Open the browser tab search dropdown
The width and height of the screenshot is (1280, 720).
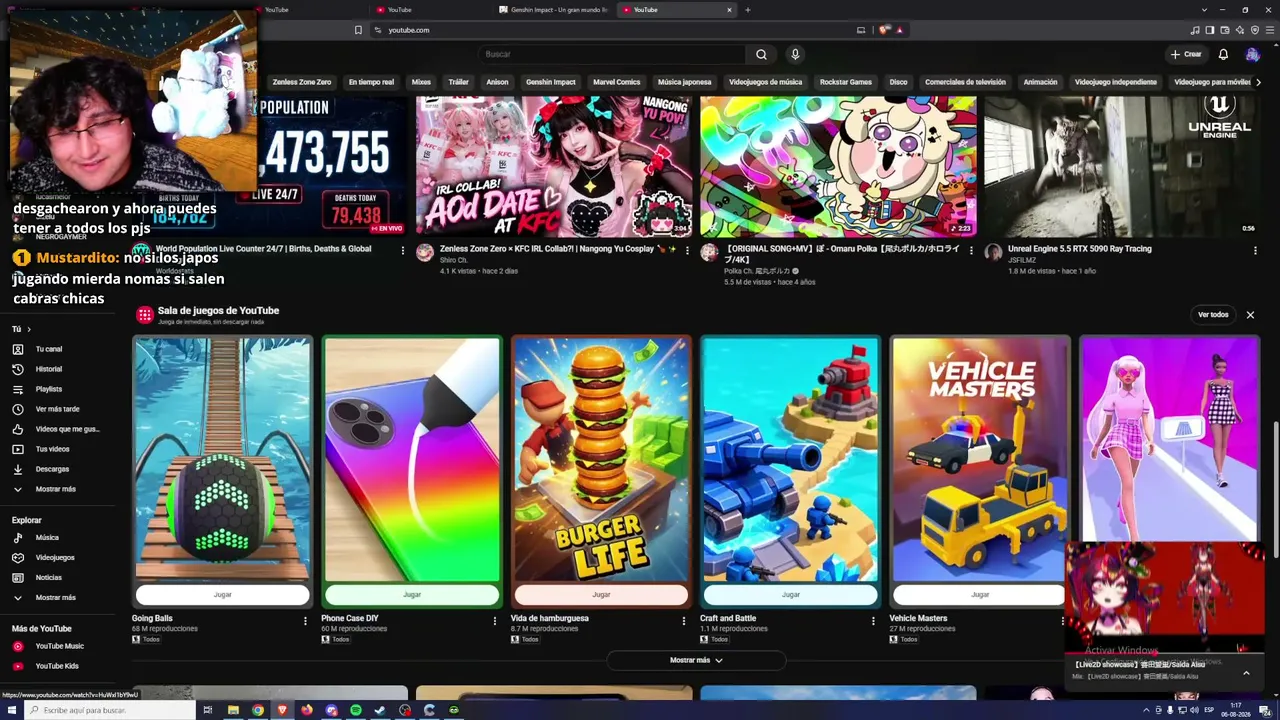[1204, 10]
